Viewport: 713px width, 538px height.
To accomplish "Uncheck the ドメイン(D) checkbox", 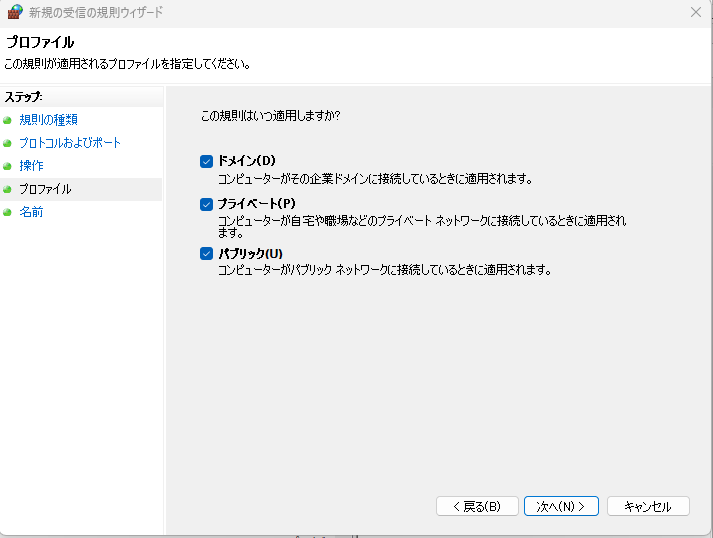I will 207,161.
